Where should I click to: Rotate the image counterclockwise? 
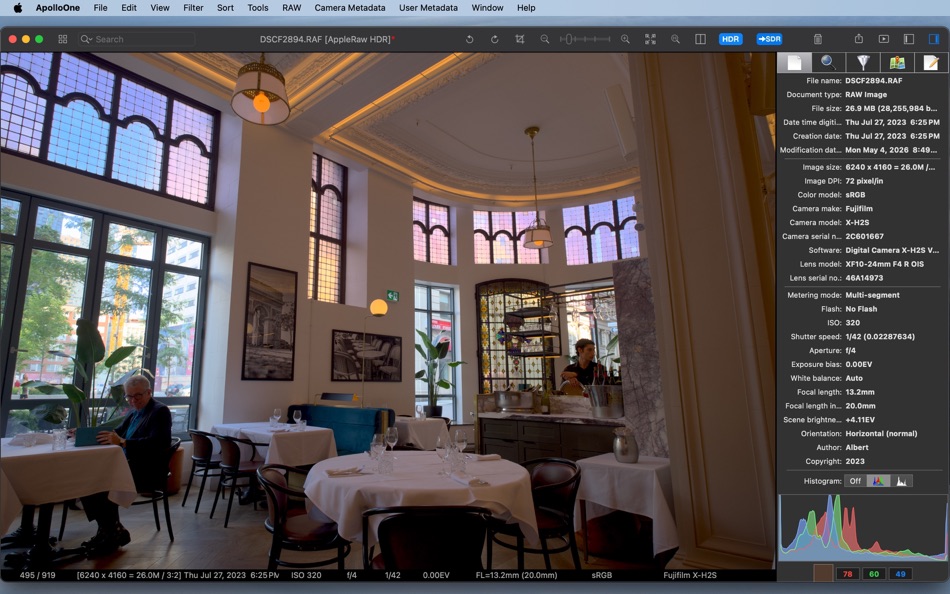tap(469, 39)
